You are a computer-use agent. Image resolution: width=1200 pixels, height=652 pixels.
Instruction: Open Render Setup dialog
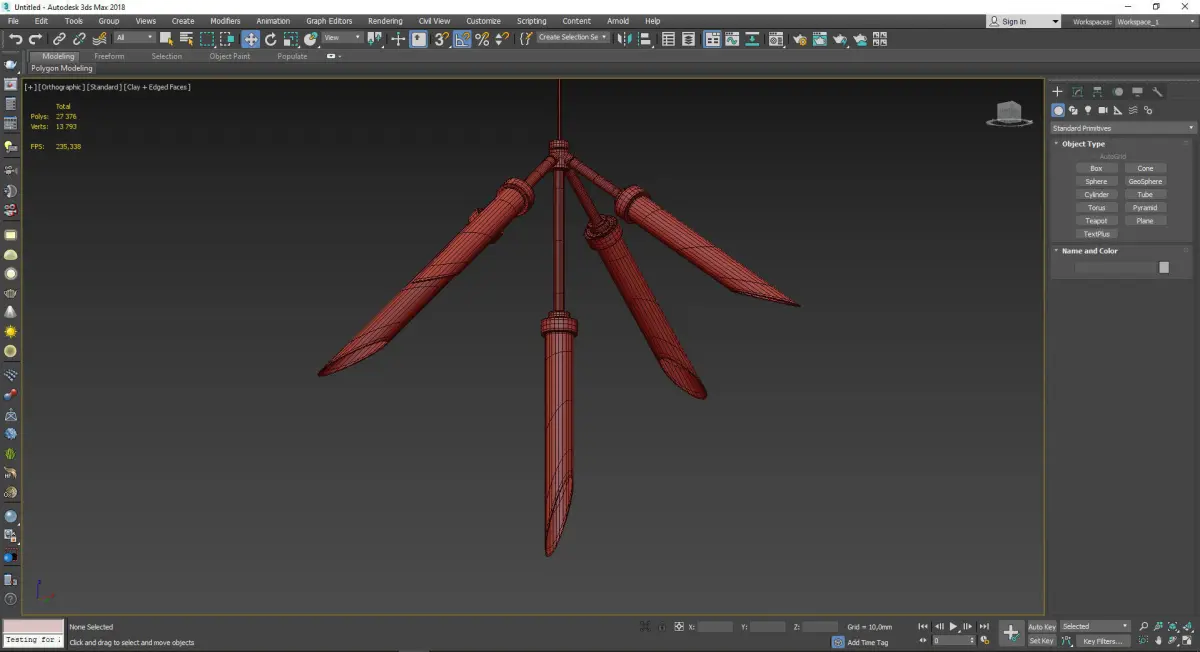pos(800,39)
